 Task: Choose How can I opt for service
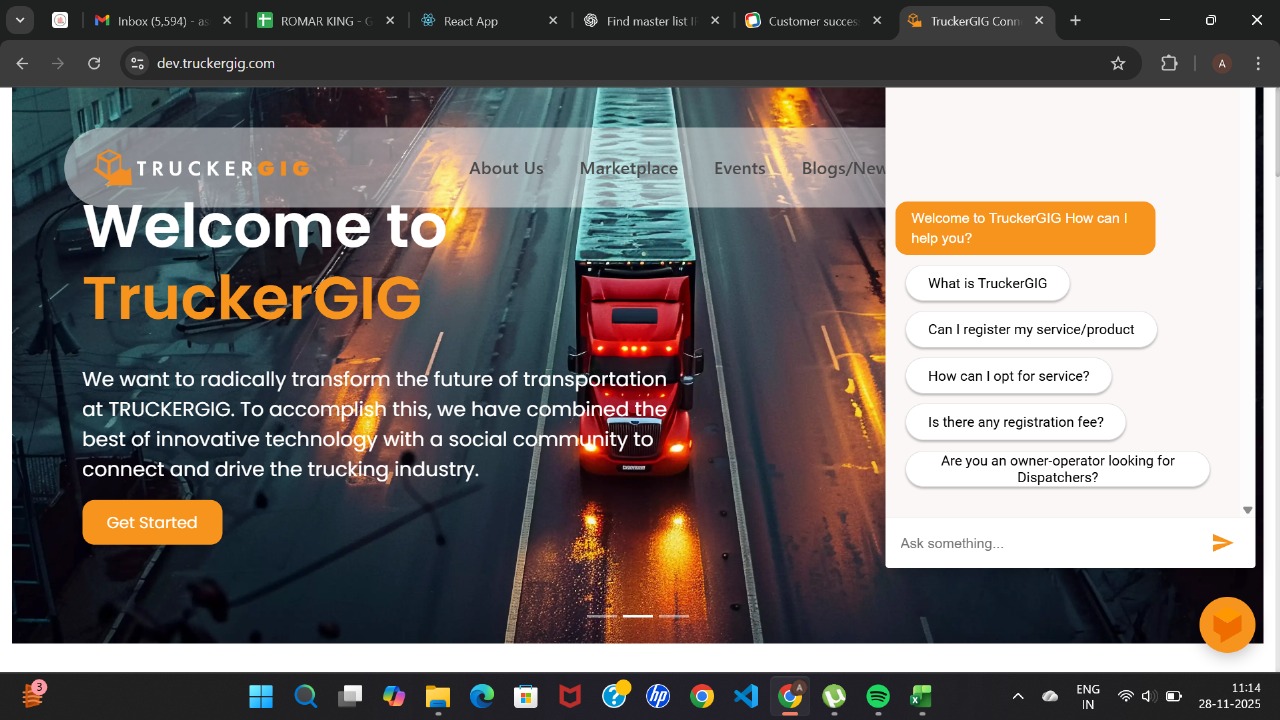(x=1008, y=376)
